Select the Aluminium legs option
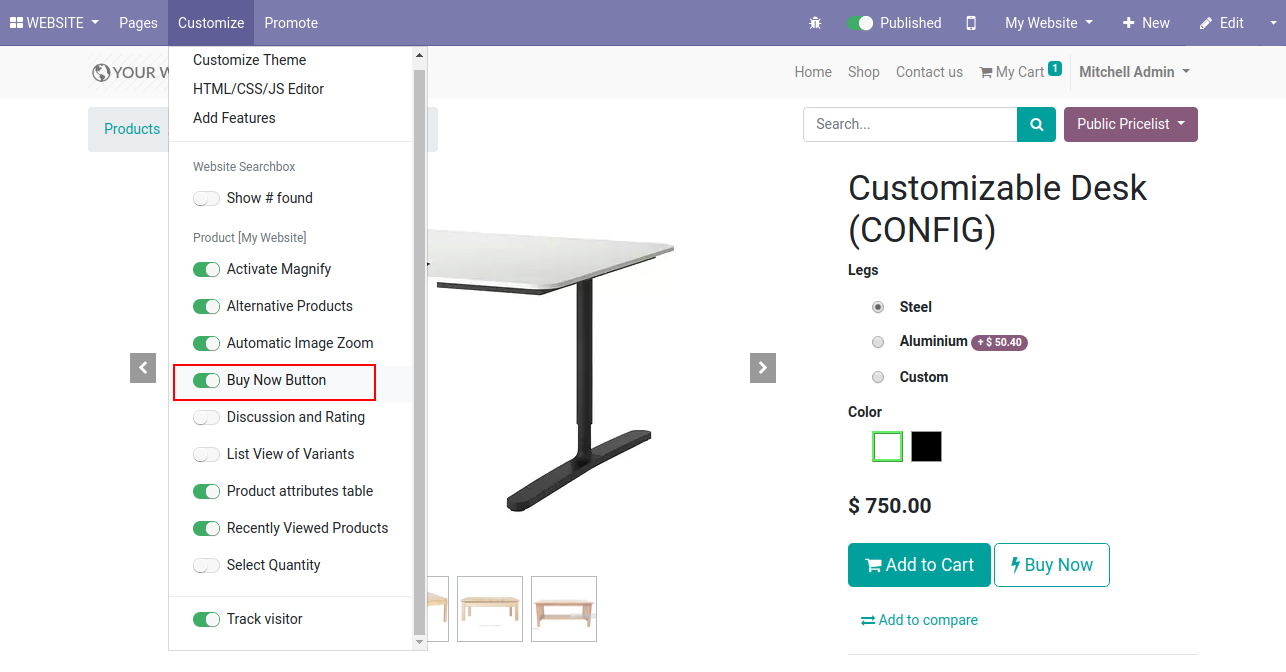 tap(878, 342)
